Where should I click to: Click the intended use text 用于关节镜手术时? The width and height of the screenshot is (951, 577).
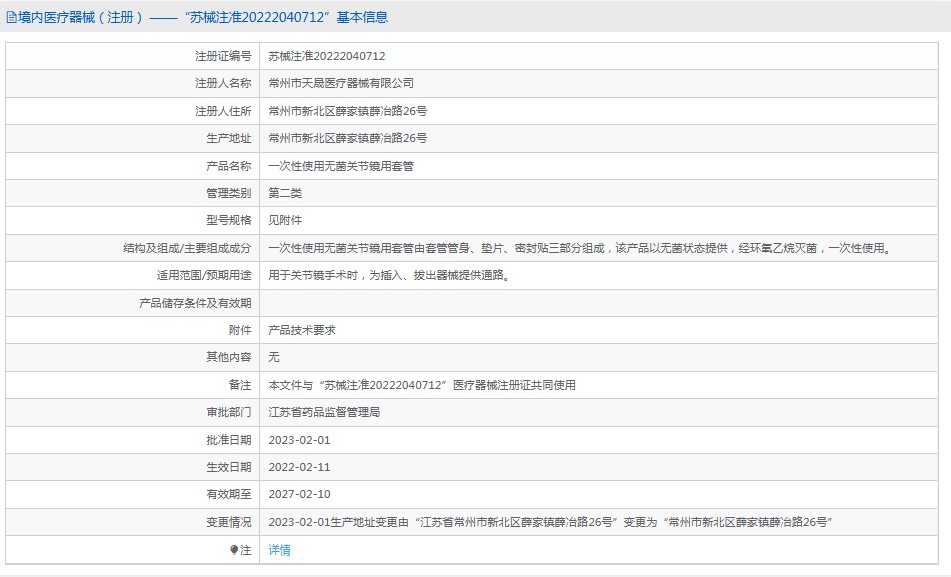[x=390, y=275]
